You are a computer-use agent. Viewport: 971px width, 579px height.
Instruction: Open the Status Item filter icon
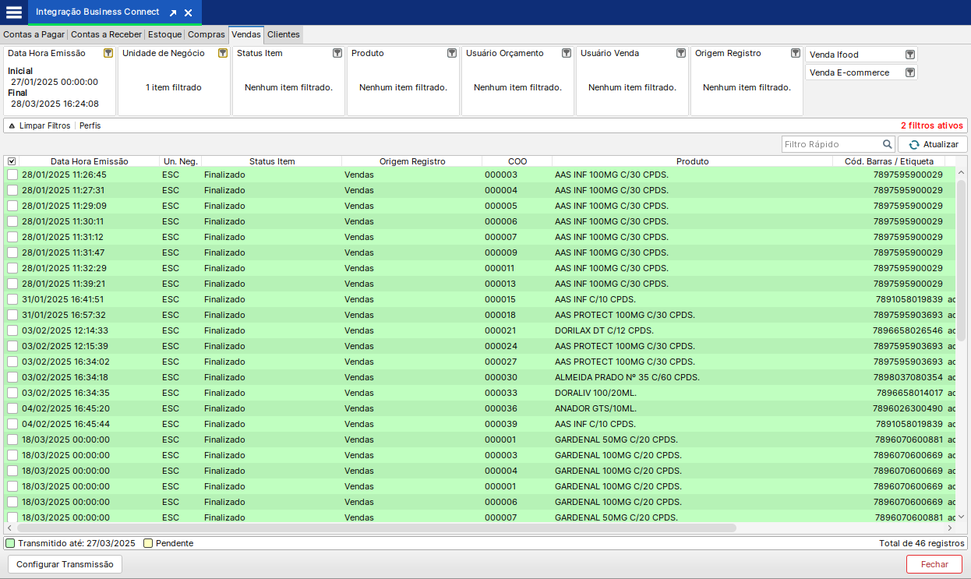click(x=337, y=54)
